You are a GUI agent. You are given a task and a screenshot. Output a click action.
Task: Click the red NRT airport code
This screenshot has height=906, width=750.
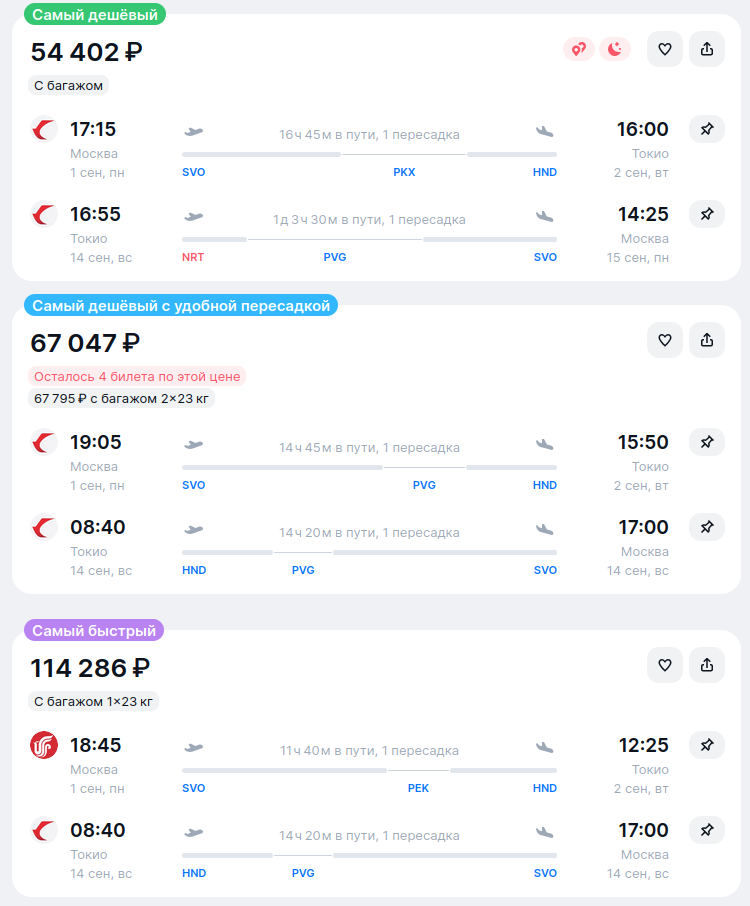[x=193, y=257]
